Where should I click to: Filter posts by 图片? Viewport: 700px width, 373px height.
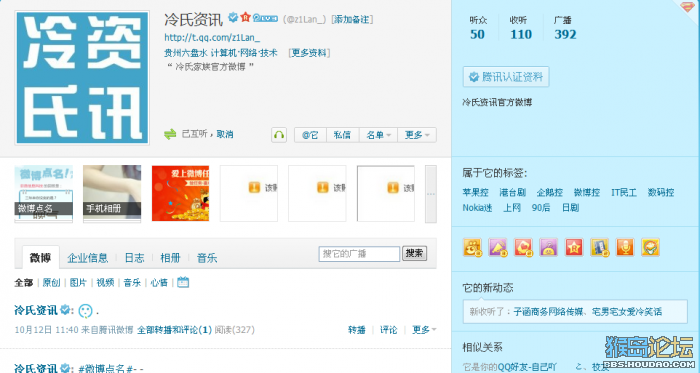(78, 282)
